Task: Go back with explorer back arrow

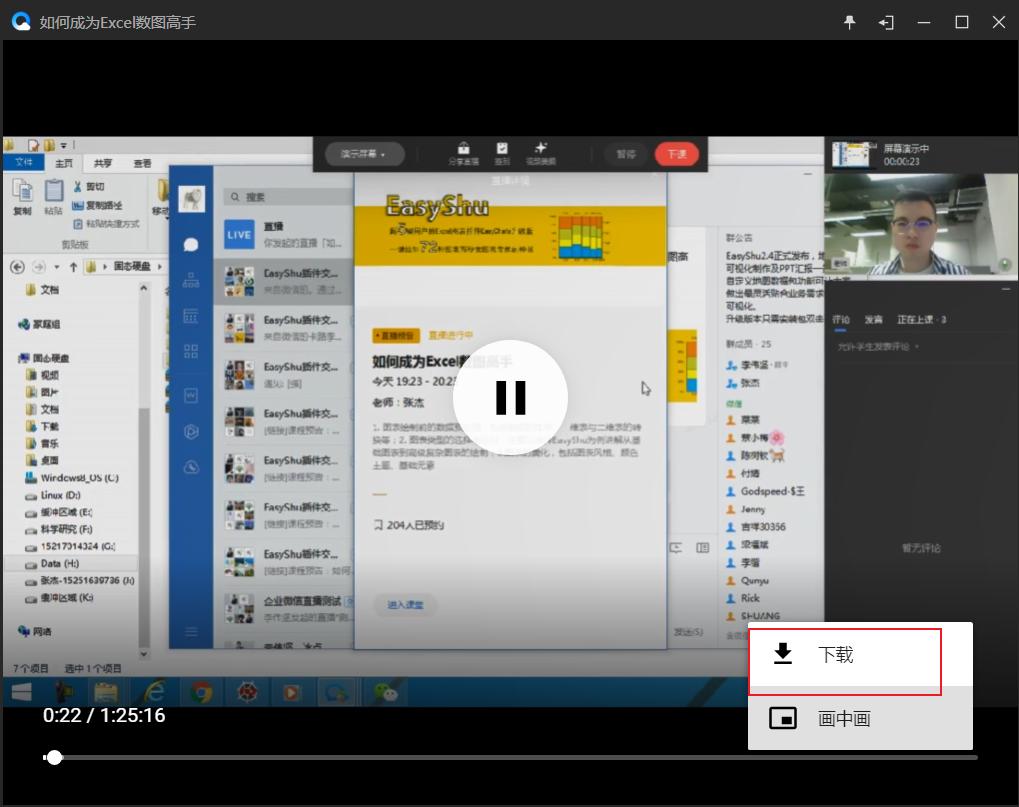Action: click(x=18, y=266)
